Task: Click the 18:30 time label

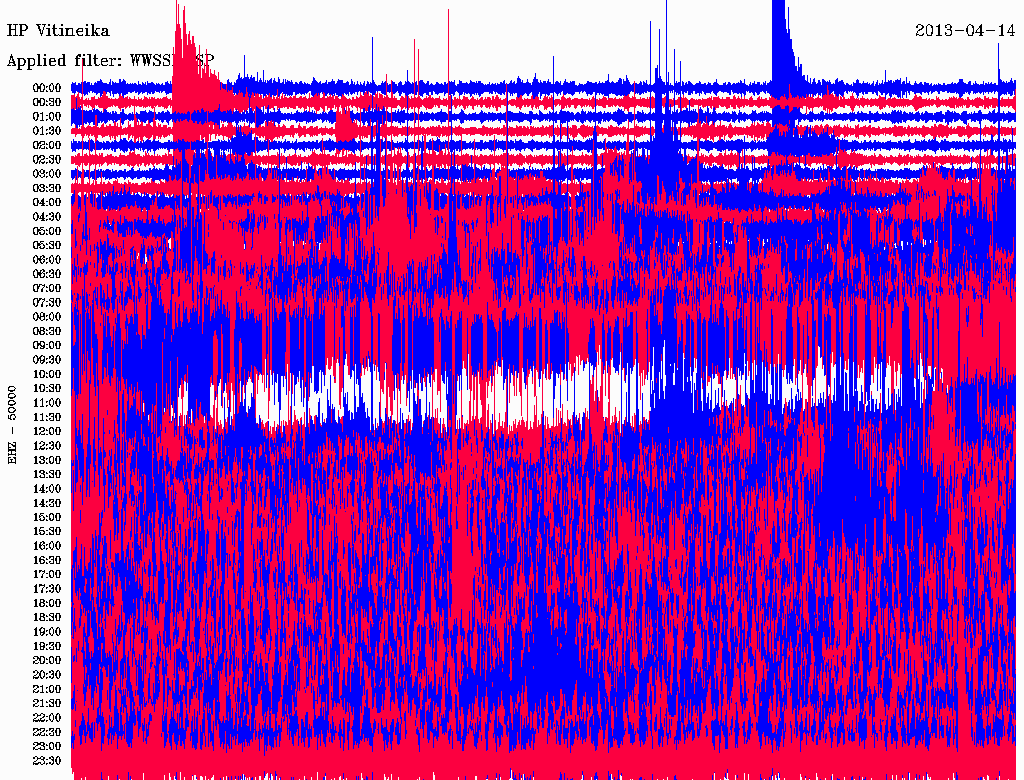Action: [47, 618]
